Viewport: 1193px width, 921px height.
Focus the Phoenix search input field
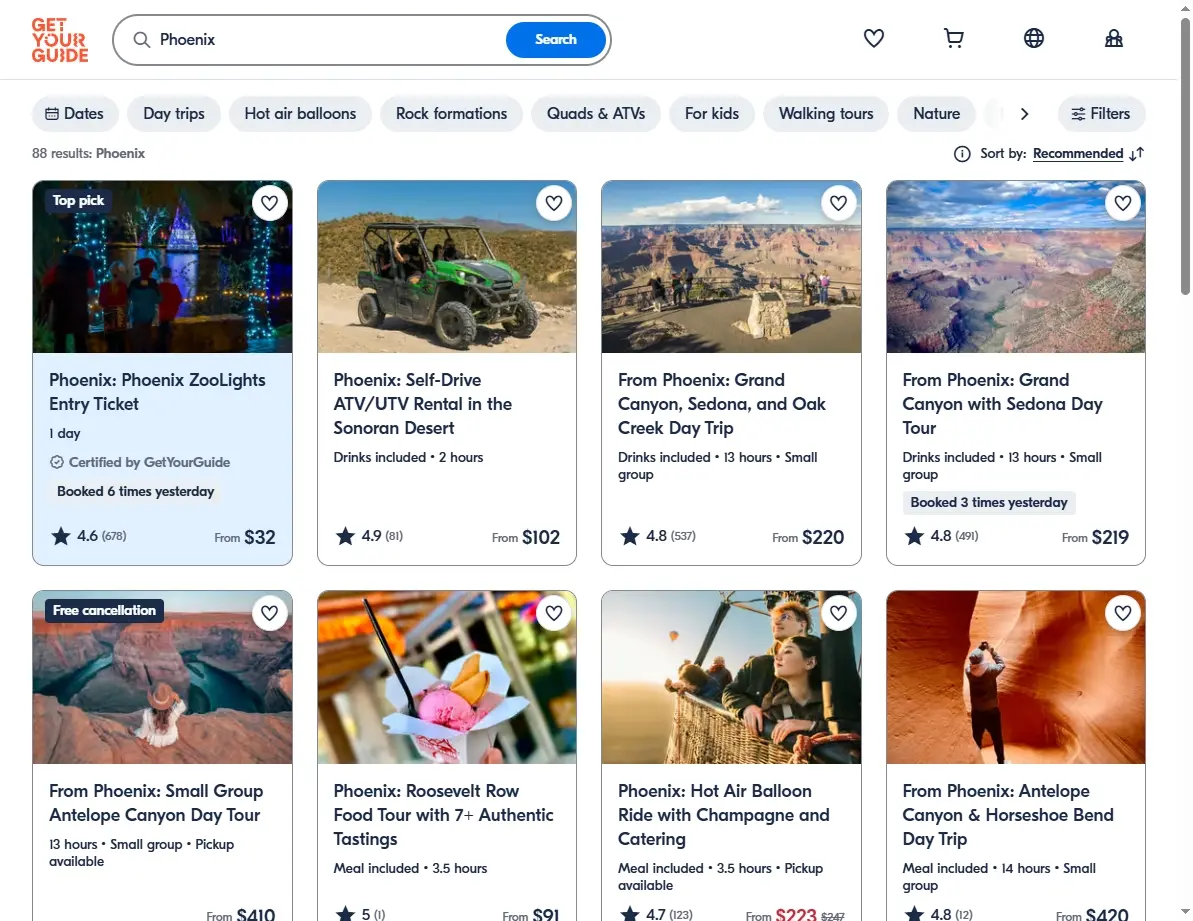point(327,40)
